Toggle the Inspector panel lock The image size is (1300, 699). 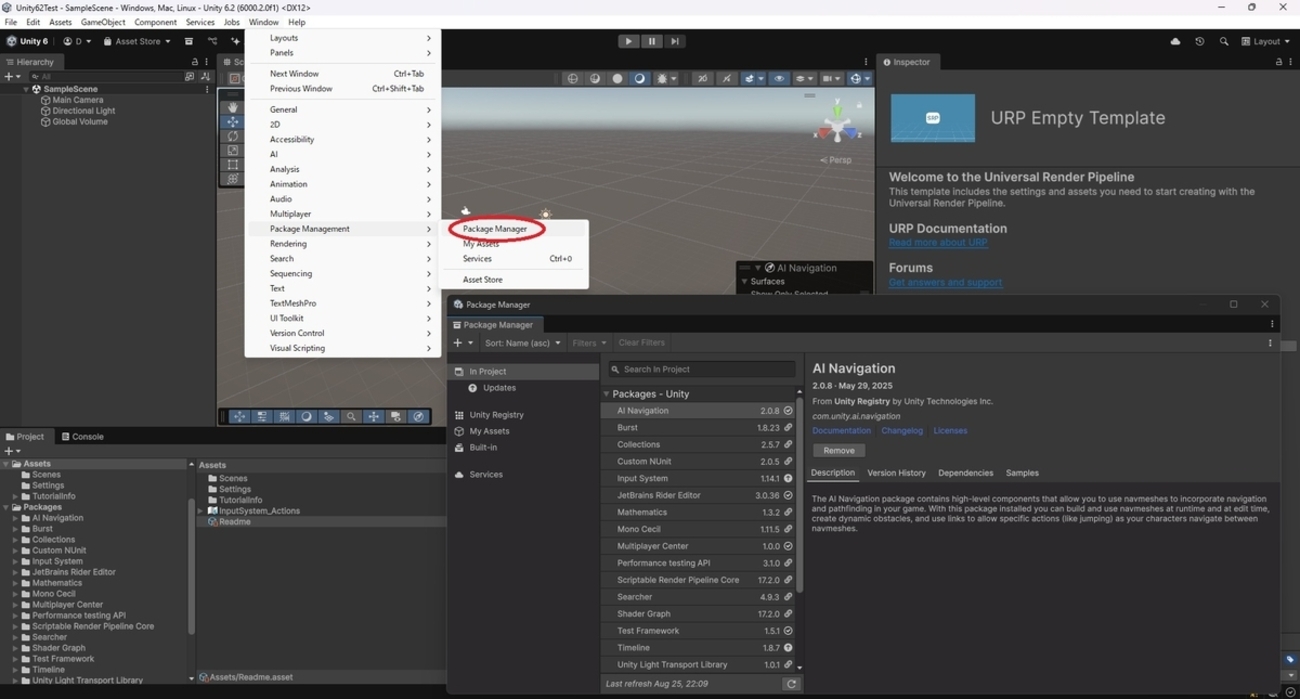point(1278,62)
